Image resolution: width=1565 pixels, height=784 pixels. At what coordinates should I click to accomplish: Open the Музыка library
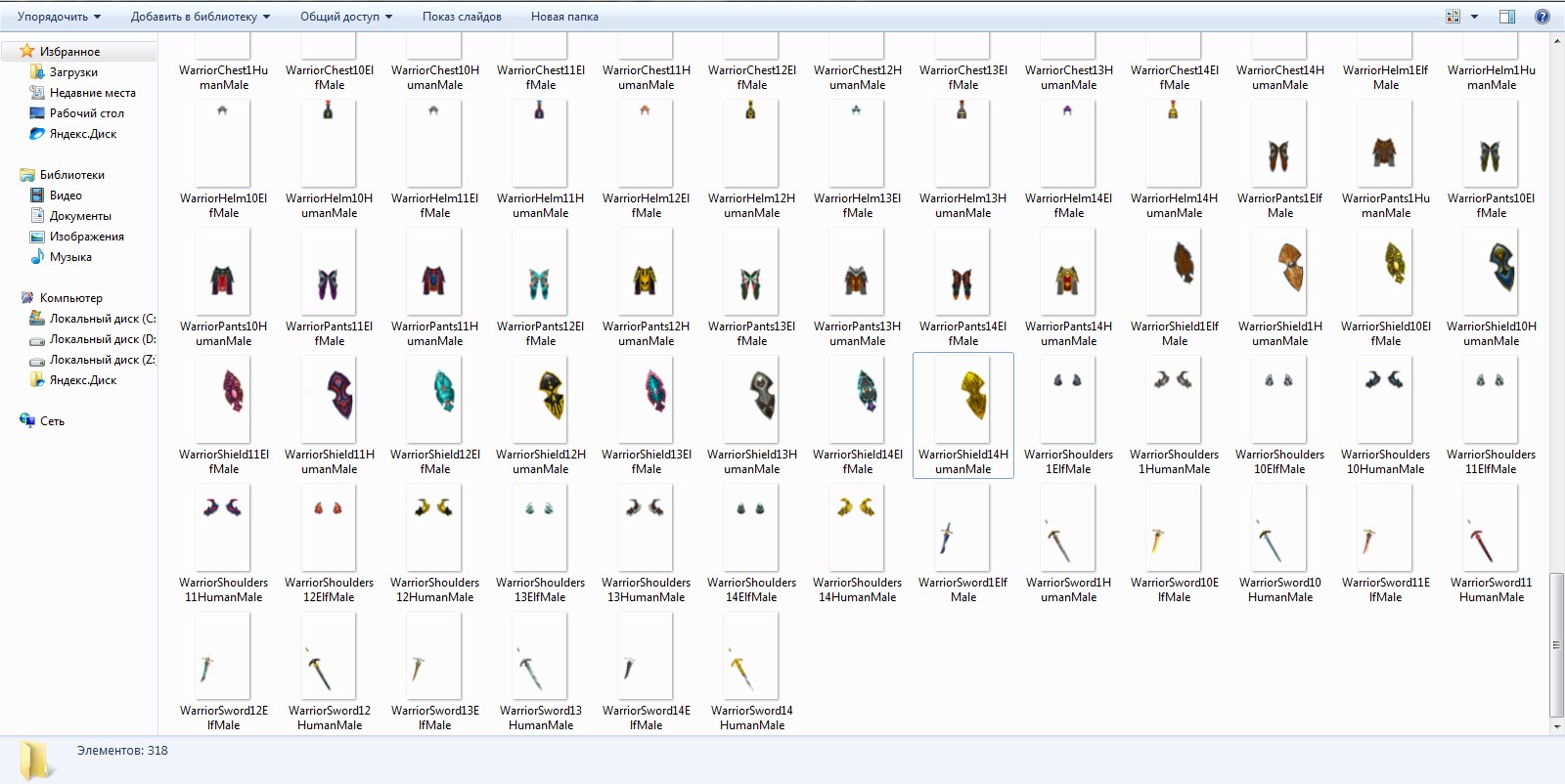(x=70, y=257)
